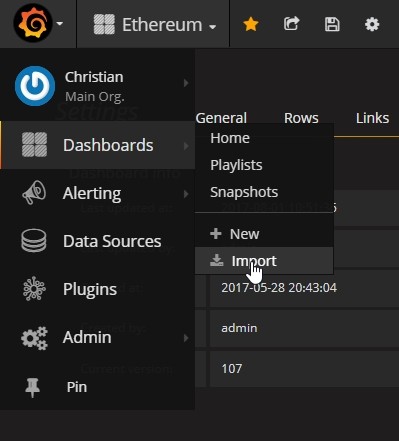Toggle the favorite star icon
Viewport: 399px width, 441px height.
(x=251, y=24)
